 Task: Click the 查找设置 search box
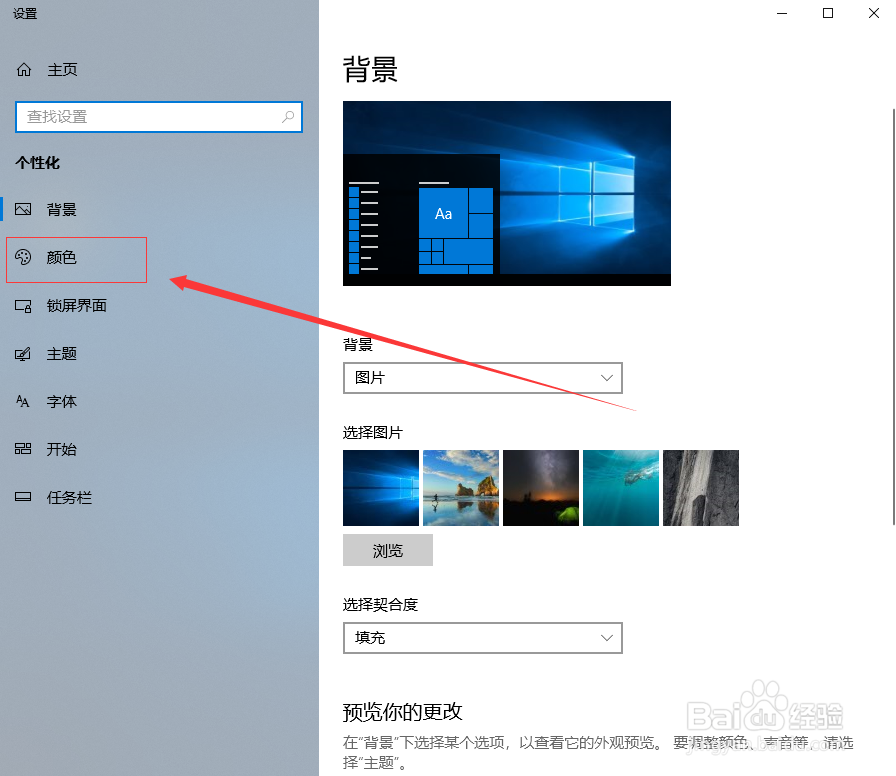coord(150,117)
